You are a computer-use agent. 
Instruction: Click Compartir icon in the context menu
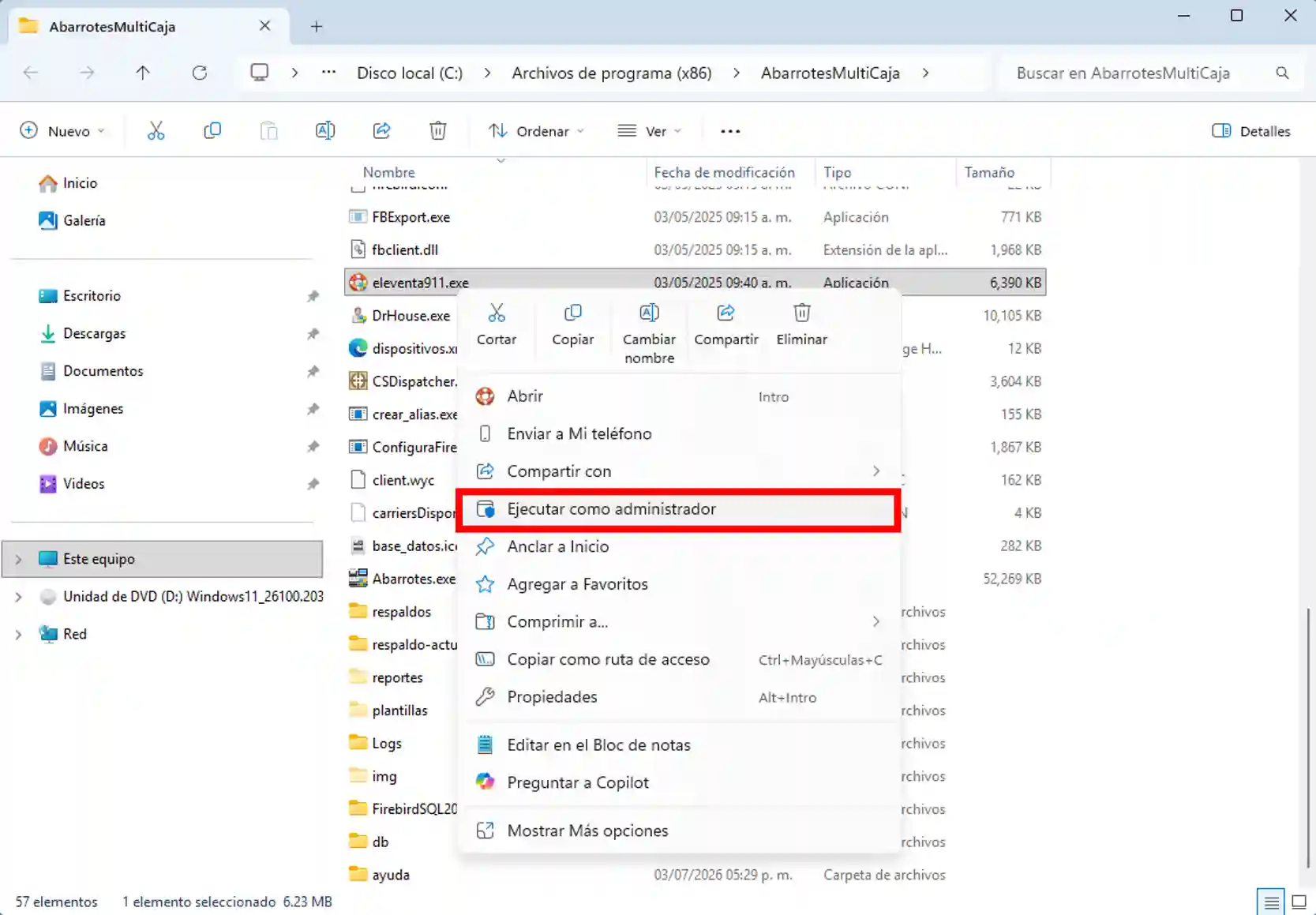[x=725, y=313]
